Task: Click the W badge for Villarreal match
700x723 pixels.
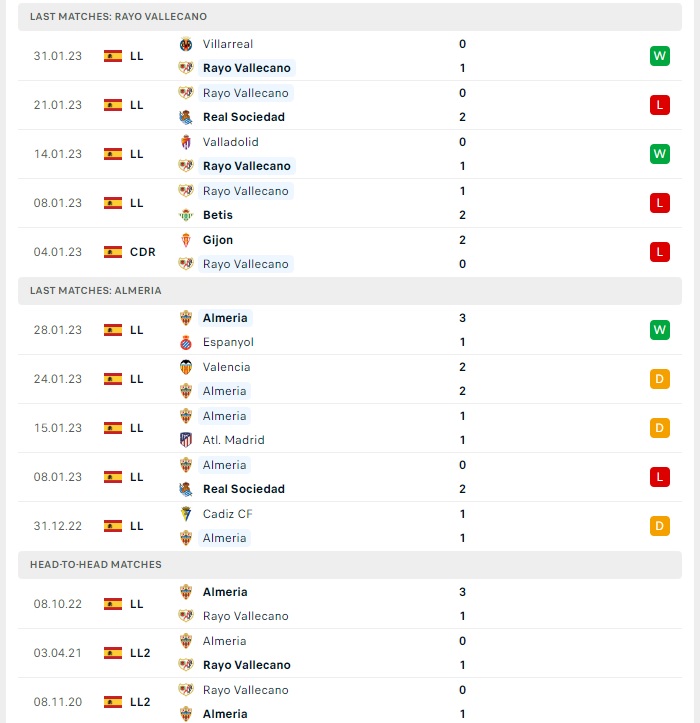Action: (x=659, y=56)
